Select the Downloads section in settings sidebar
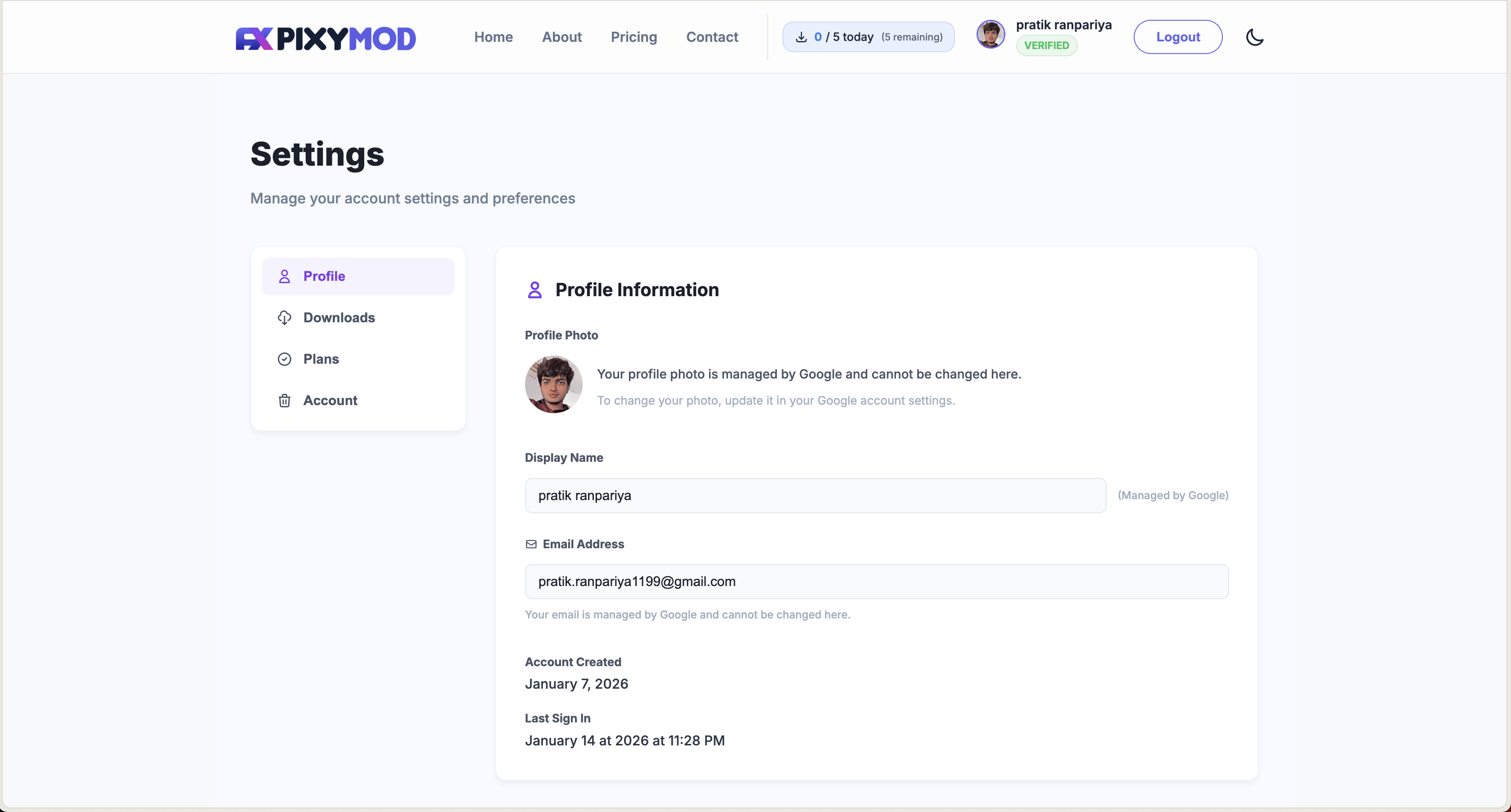Viewport: 1511px width, 812px height. point(339,317)
